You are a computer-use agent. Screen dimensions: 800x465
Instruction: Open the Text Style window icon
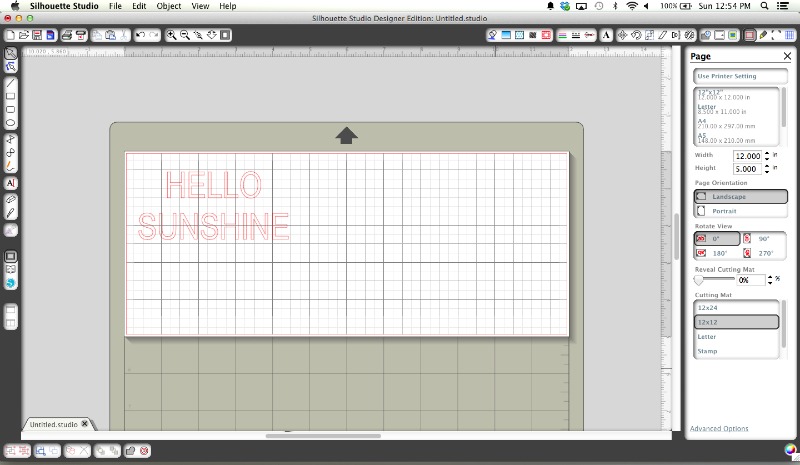tap(606, 35)
